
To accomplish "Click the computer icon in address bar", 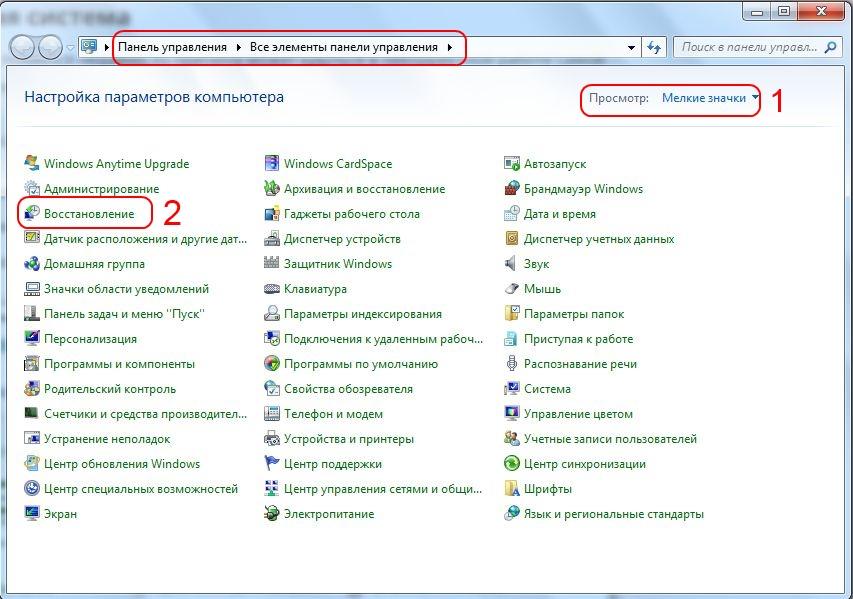I will click(89, 47).
